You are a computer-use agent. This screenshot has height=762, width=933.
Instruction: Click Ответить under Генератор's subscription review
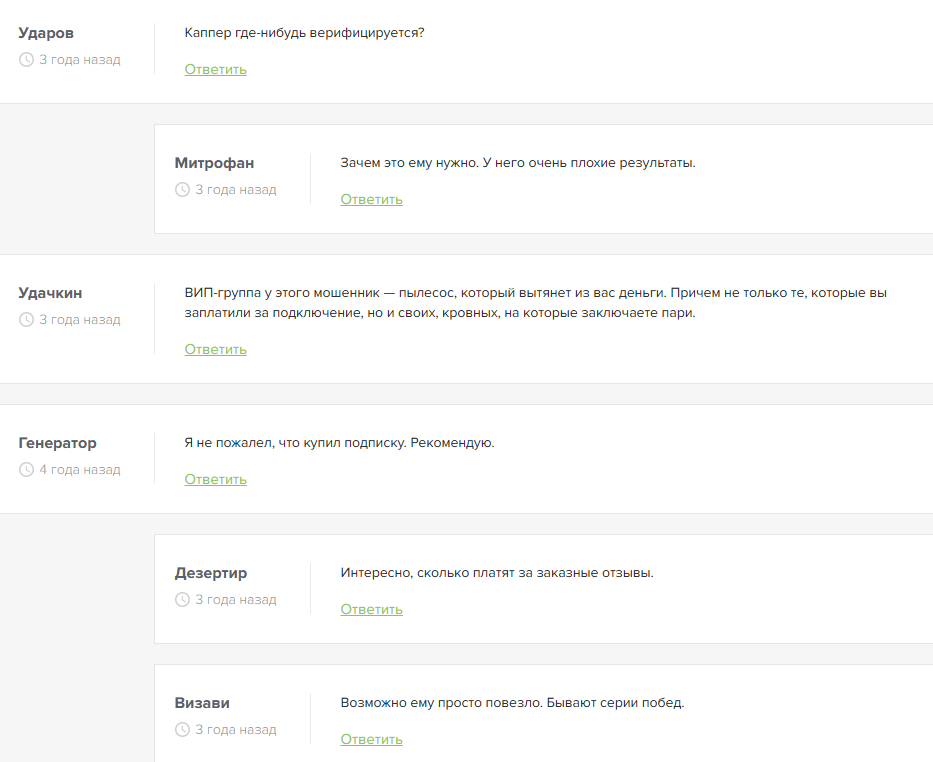(x=215, y=480)
